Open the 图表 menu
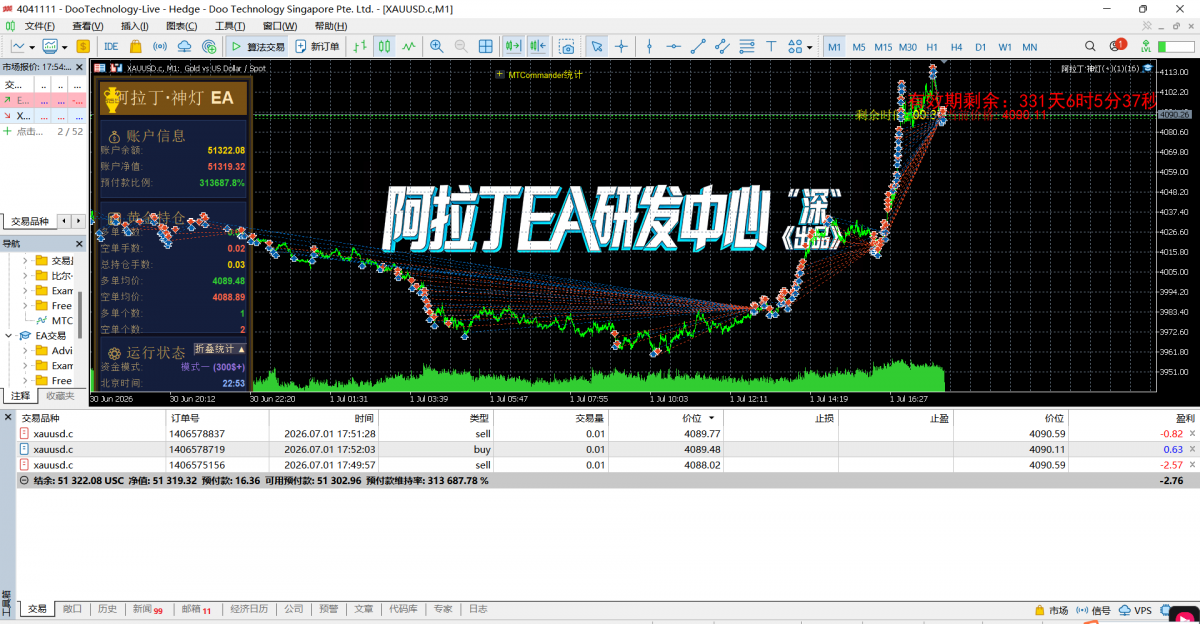Image resolution: width=1200 pixels, height=624 pixels. [180, 26]
